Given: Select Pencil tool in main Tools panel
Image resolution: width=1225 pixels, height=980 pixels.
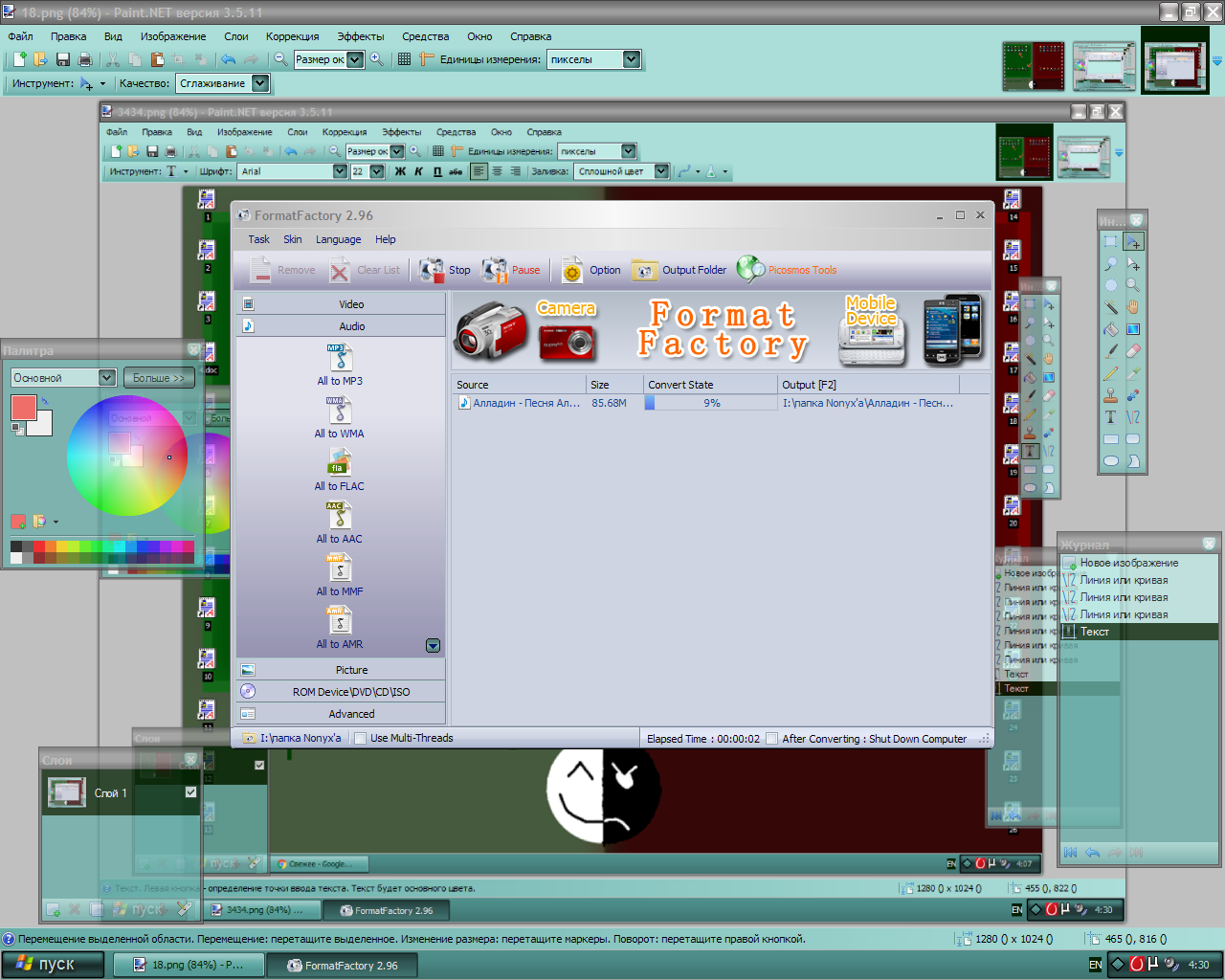Looking at the screenshot, I should point(1110,373).
